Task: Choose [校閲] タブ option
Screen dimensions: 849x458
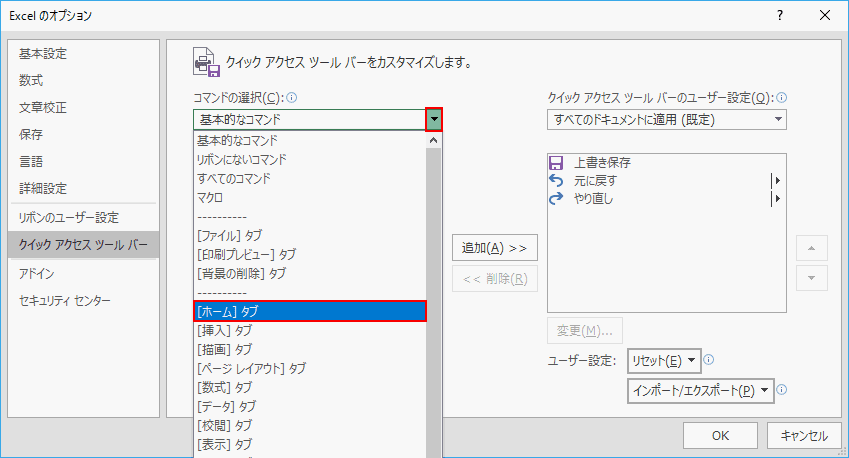Action: click(x=310, y=425)
